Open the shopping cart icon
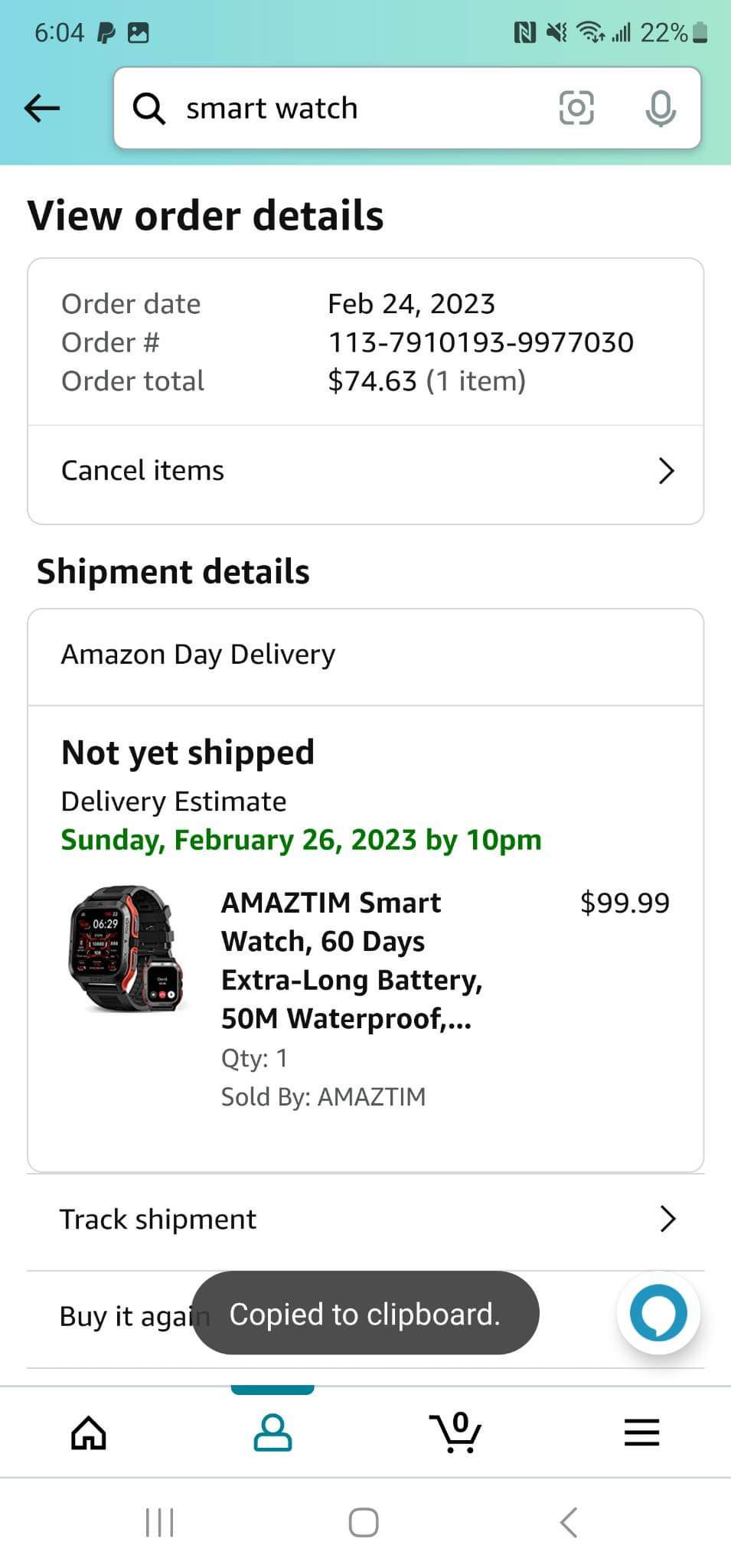Viewport: 731px width, 1568px height. pyautogui.click(x=456, y=1432)
